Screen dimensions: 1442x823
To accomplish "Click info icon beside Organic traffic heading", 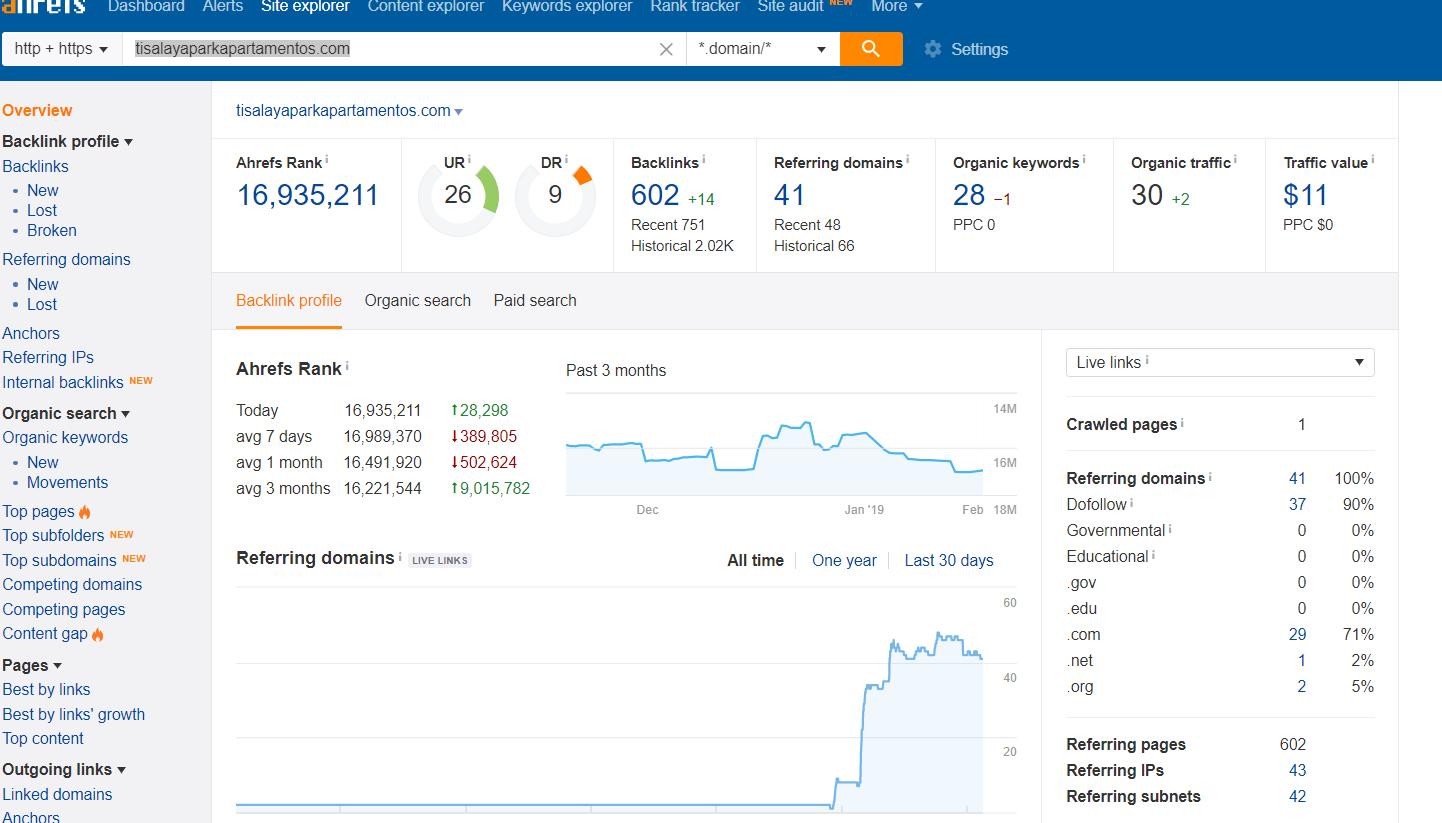I will [1236, 160].
